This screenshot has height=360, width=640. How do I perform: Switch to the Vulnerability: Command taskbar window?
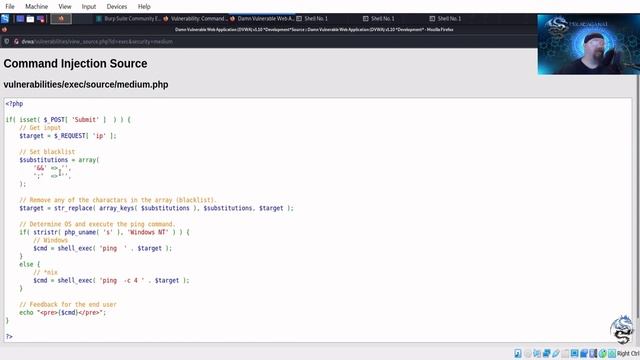pos(195,18)
